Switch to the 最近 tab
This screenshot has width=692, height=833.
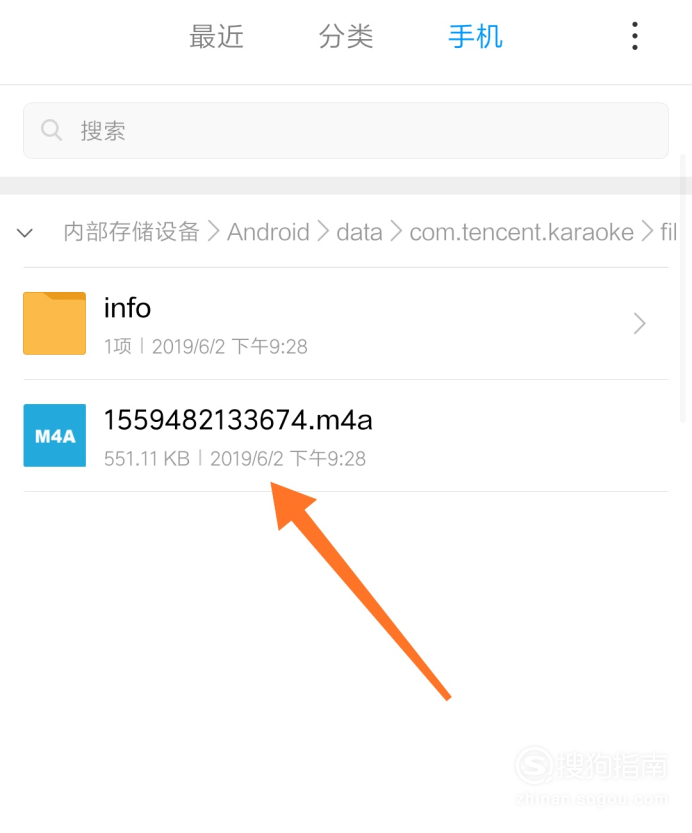click(x=217, y=37)
